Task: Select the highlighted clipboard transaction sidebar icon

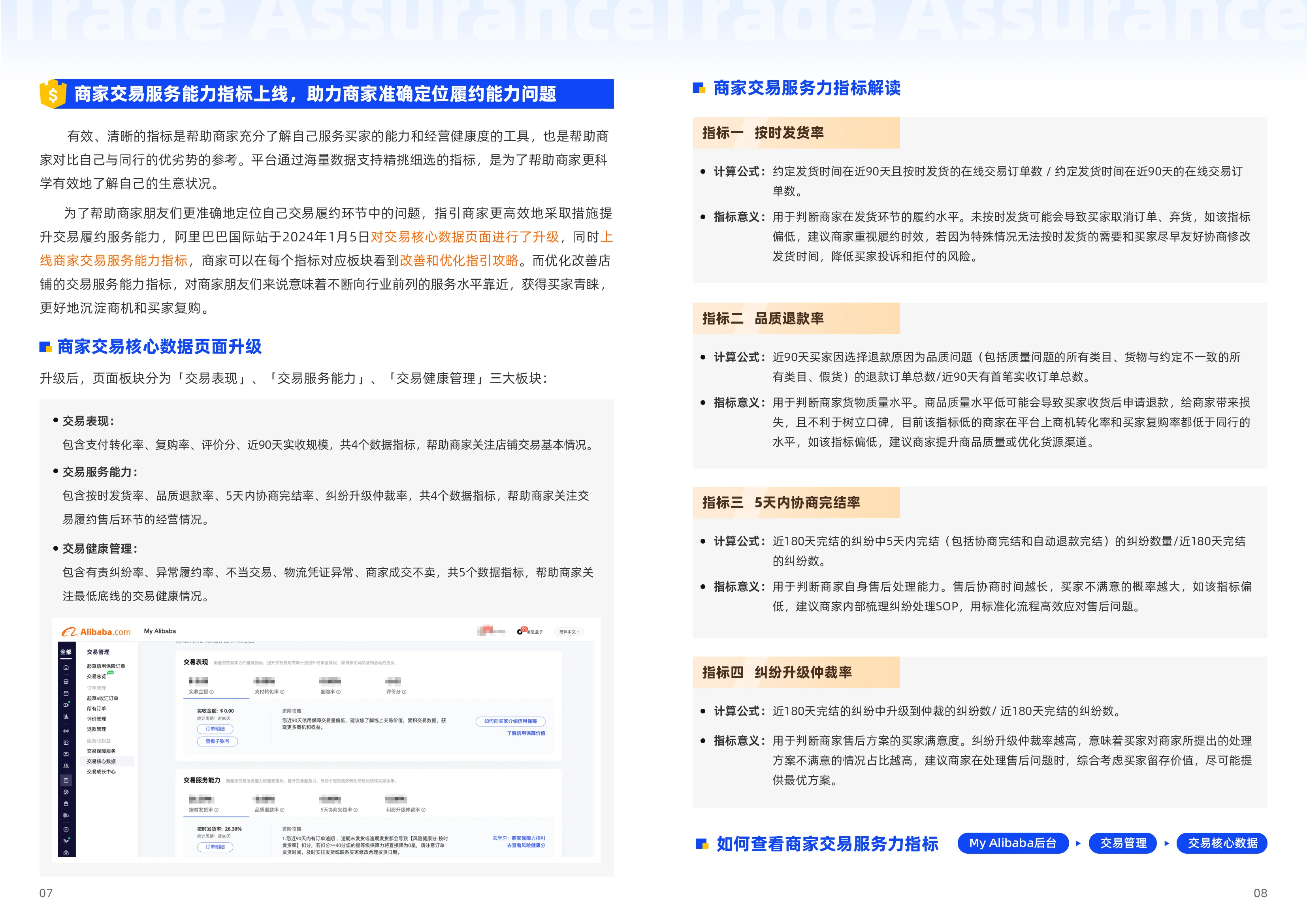Action: (x=66, y=781)
